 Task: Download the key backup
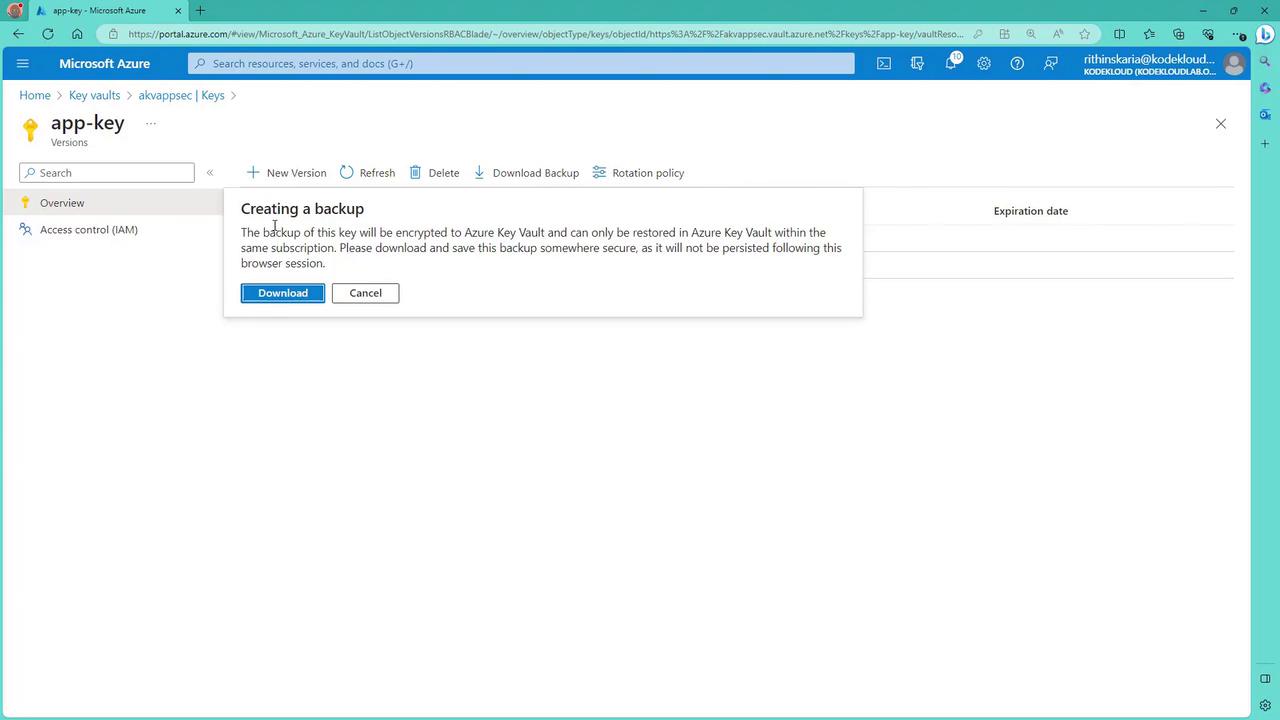pyautogui.click(x=283, y=293)
